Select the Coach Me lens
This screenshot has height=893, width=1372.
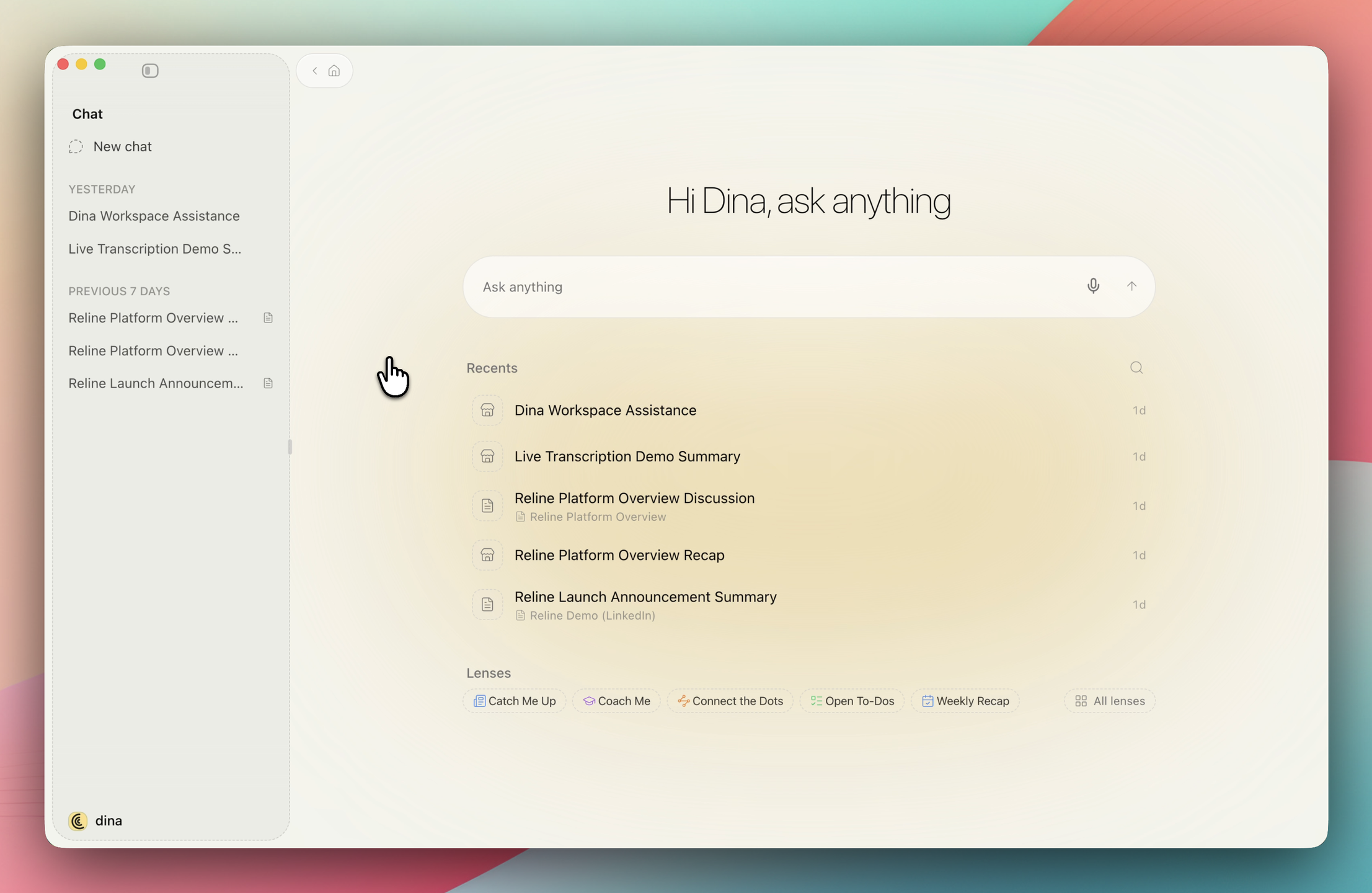[x=616, y=701]
